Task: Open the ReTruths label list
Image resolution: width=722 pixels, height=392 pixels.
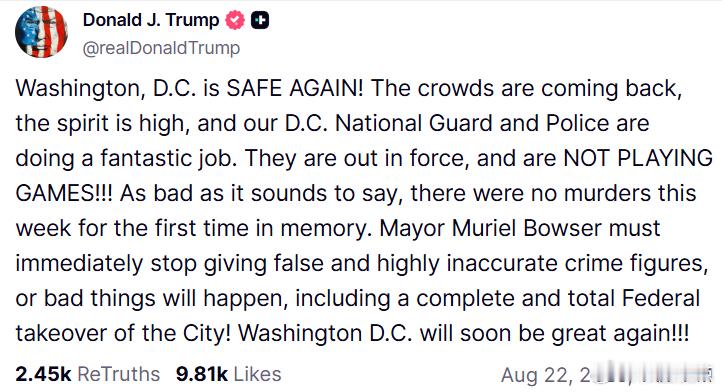Action: [x=119, y=374]
